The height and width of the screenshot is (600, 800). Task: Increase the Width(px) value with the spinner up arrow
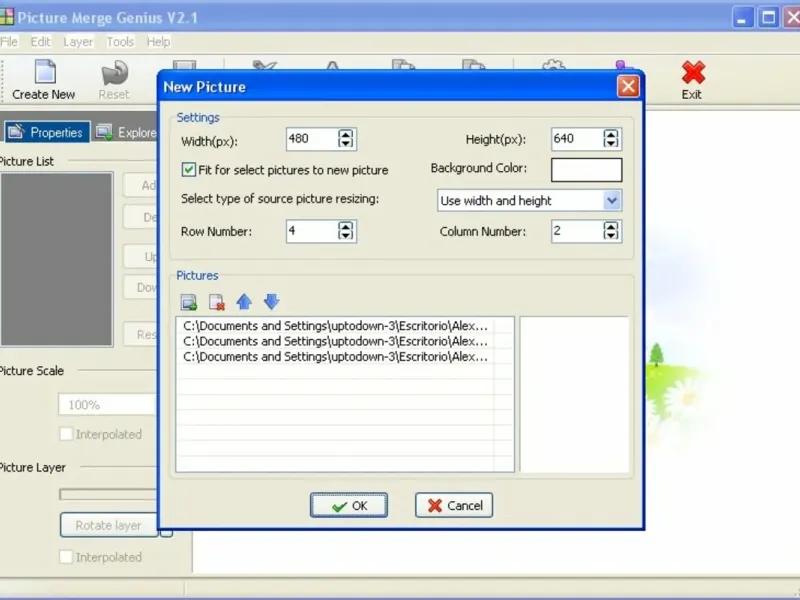(345, 134)
